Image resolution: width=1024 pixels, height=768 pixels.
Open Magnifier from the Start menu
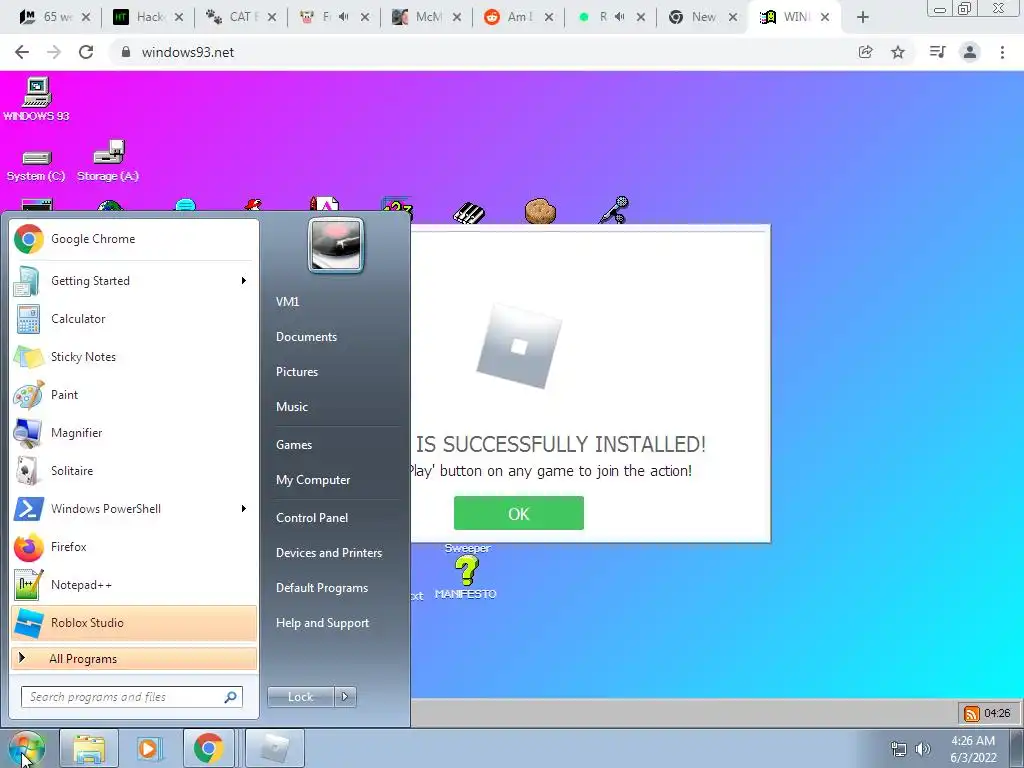(x=134, y=432)
